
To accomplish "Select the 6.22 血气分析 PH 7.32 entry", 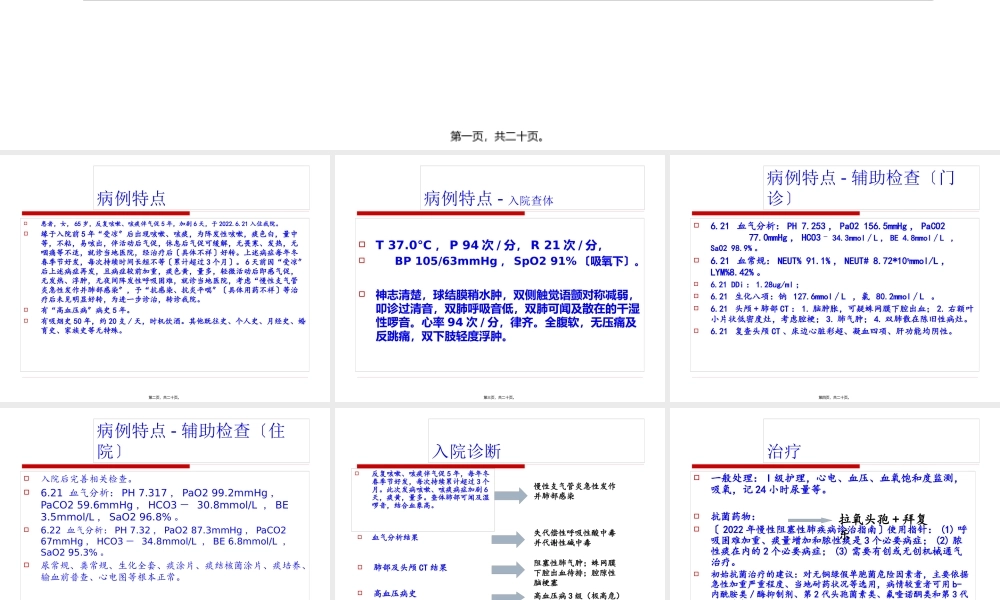I will [x=163, y=541].
